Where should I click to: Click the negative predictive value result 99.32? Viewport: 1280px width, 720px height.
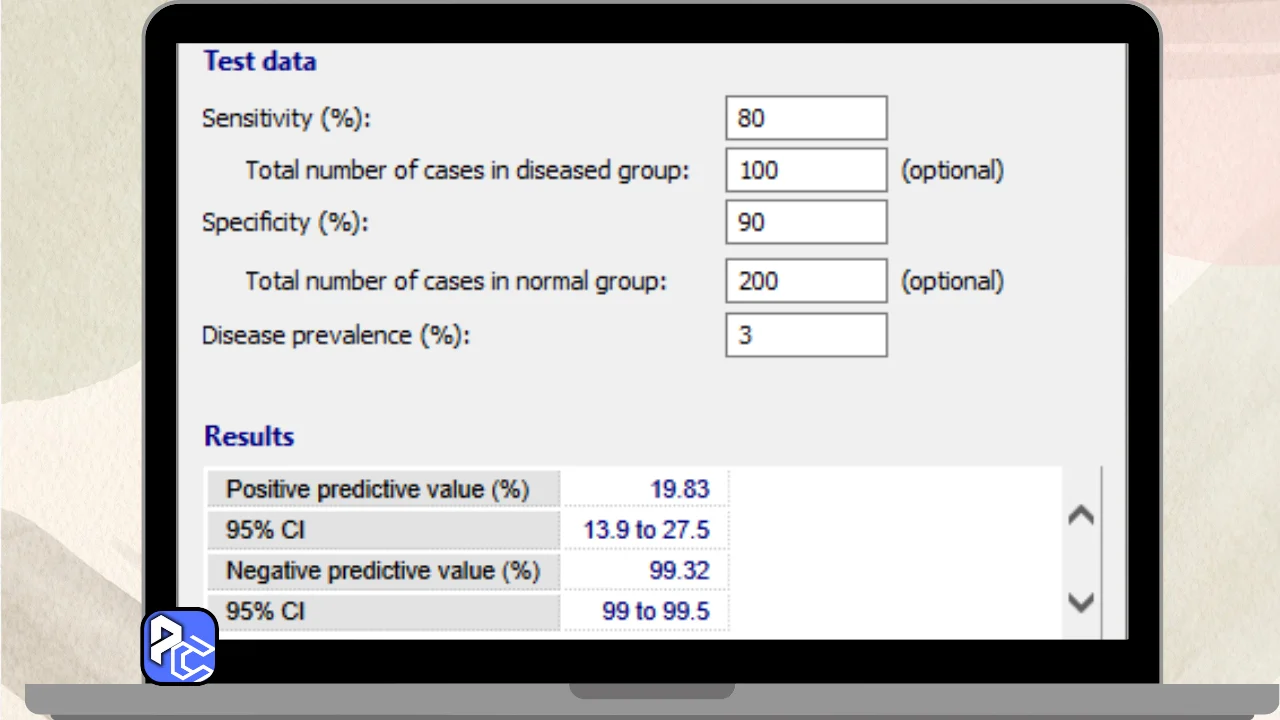pyautogui.click(x=679, y=571)
